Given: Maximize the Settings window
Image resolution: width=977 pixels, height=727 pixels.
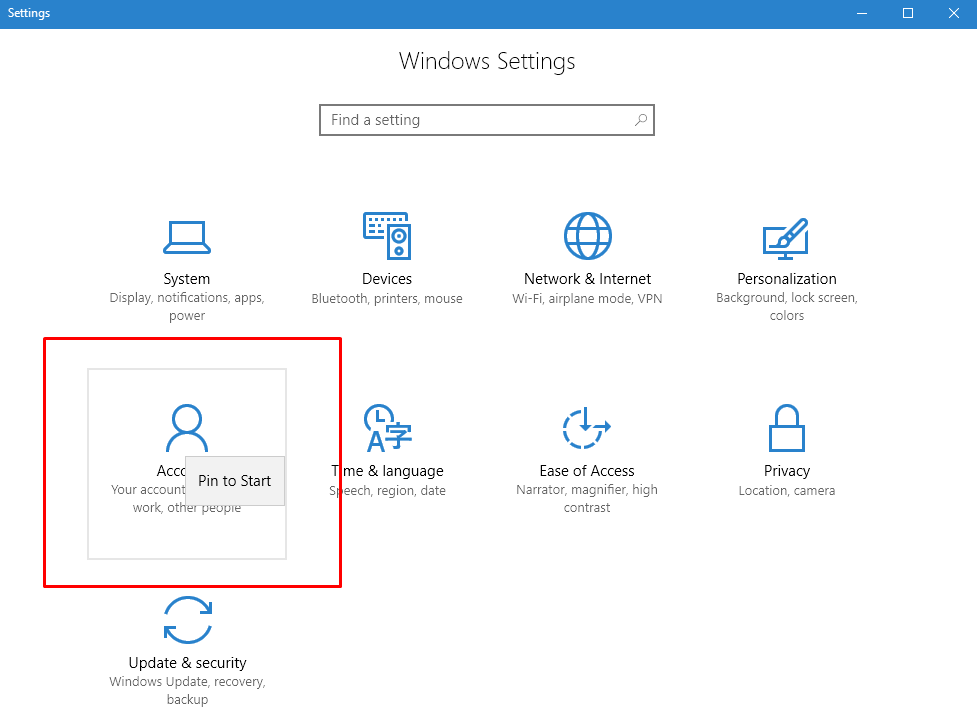Looking at the screenshot, I should tap(908, 13).
